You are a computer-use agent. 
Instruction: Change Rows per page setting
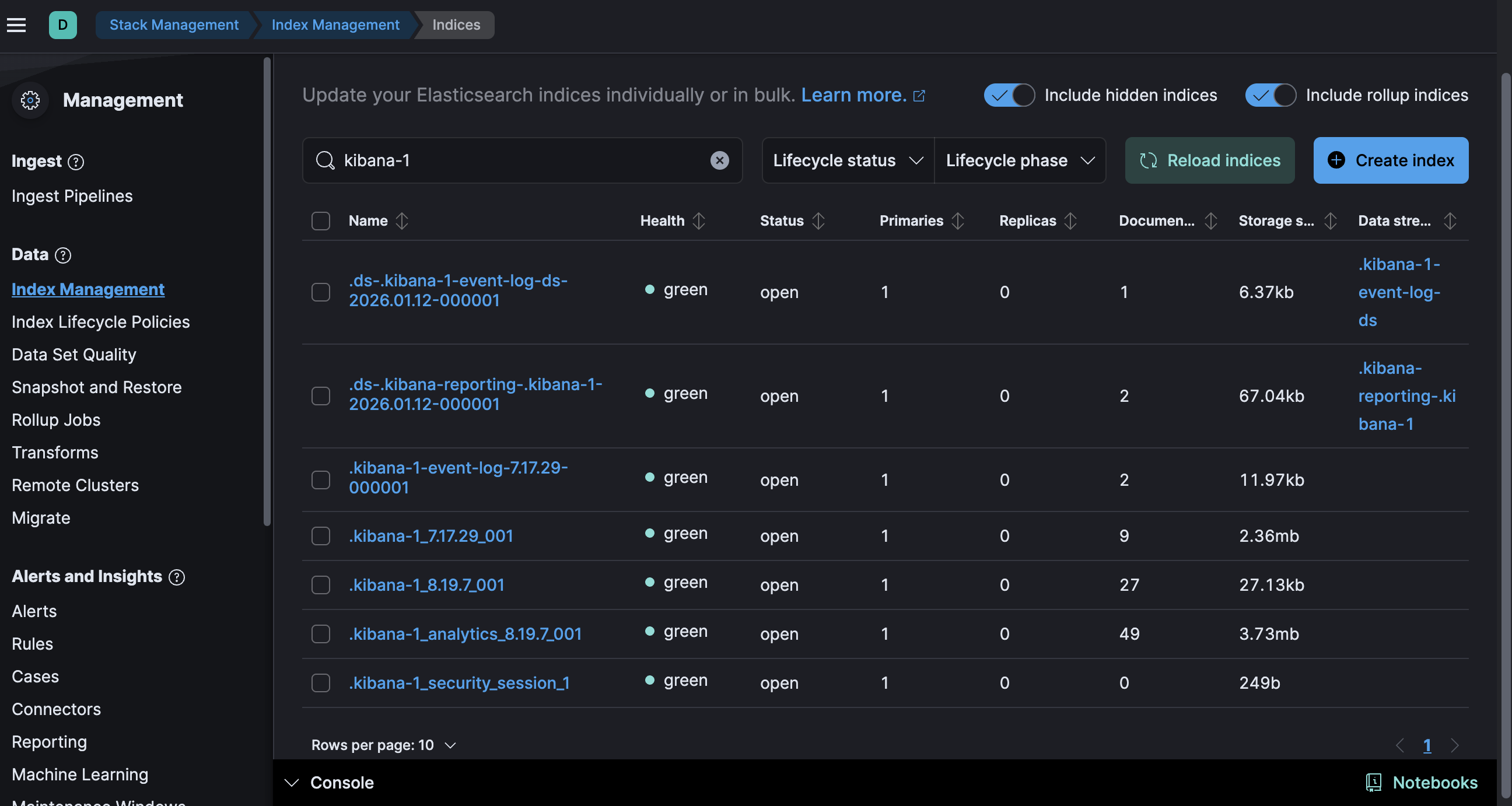pos(383,745)
